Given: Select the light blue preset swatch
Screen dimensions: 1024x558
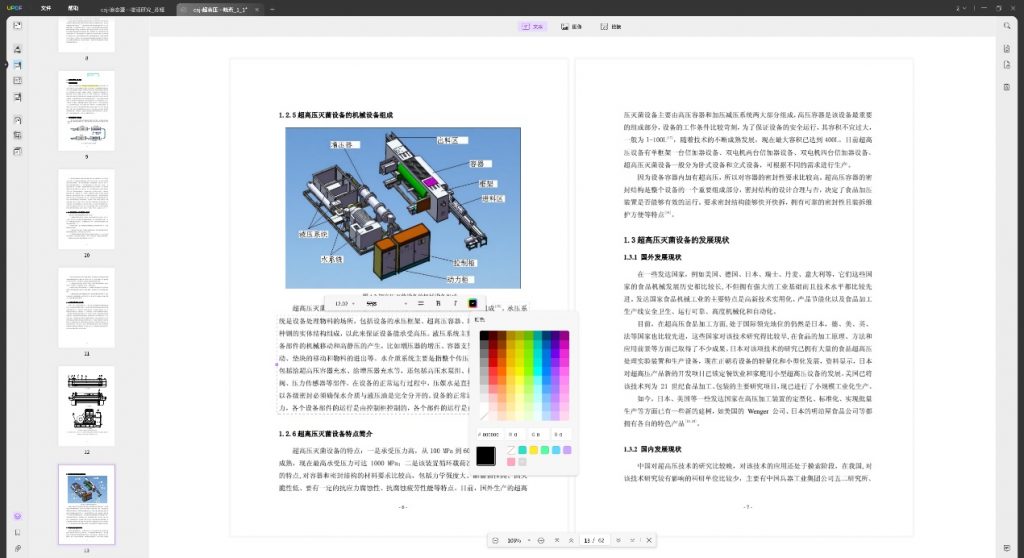Looking at the screenshot, I should pyautogui.click(x=556, y=450).
